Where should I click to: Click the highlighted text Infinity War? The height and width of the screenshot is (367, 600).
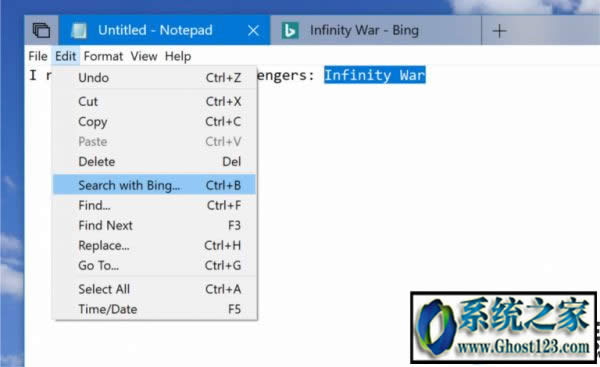[x=375, y=75]
